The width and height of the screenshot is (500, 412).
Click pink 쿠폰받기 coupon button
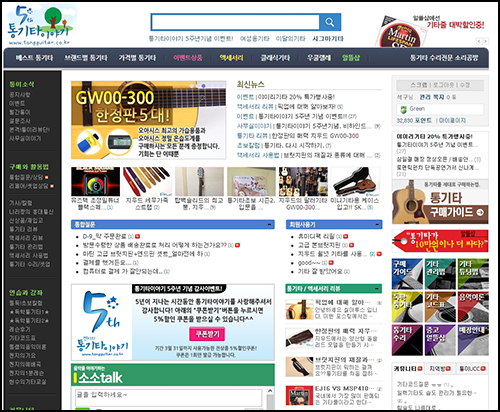[x=207, y=334]
